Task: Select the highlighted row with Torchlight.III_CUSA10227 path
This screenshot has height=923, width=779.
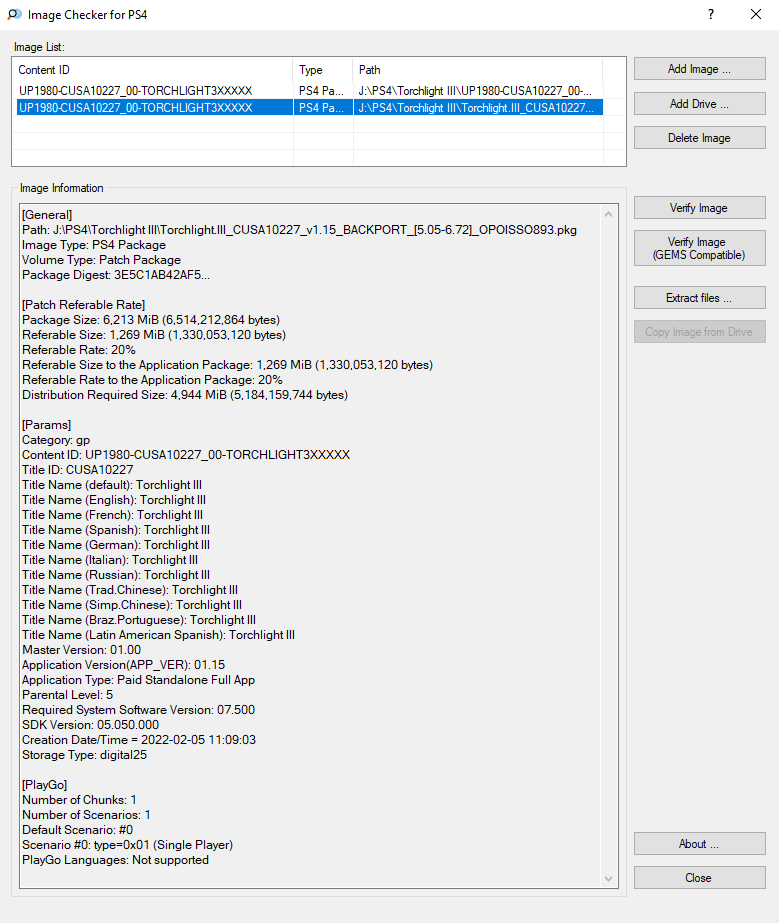Action: 310,108
